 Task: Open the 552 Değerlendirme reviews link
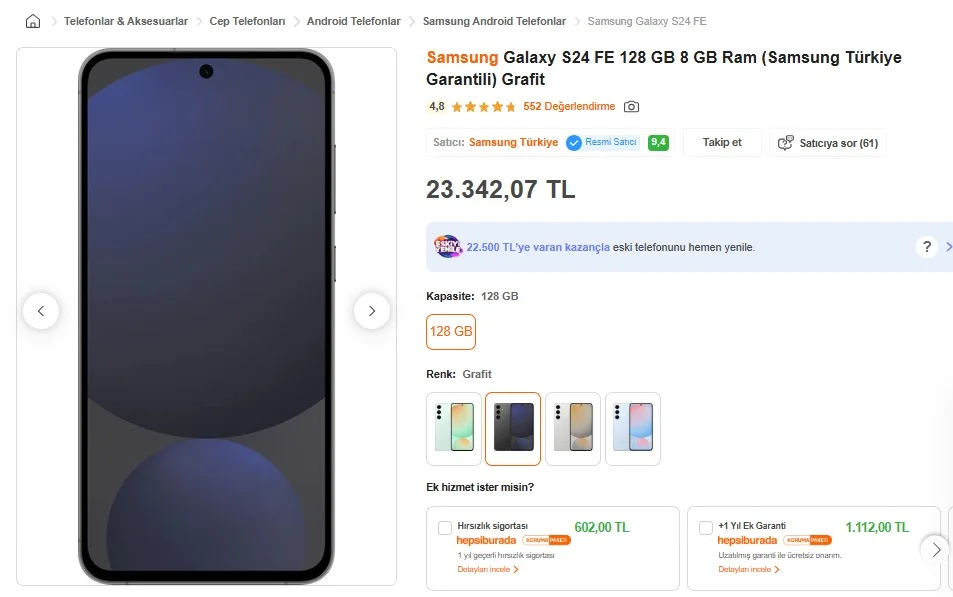(569, 107)
